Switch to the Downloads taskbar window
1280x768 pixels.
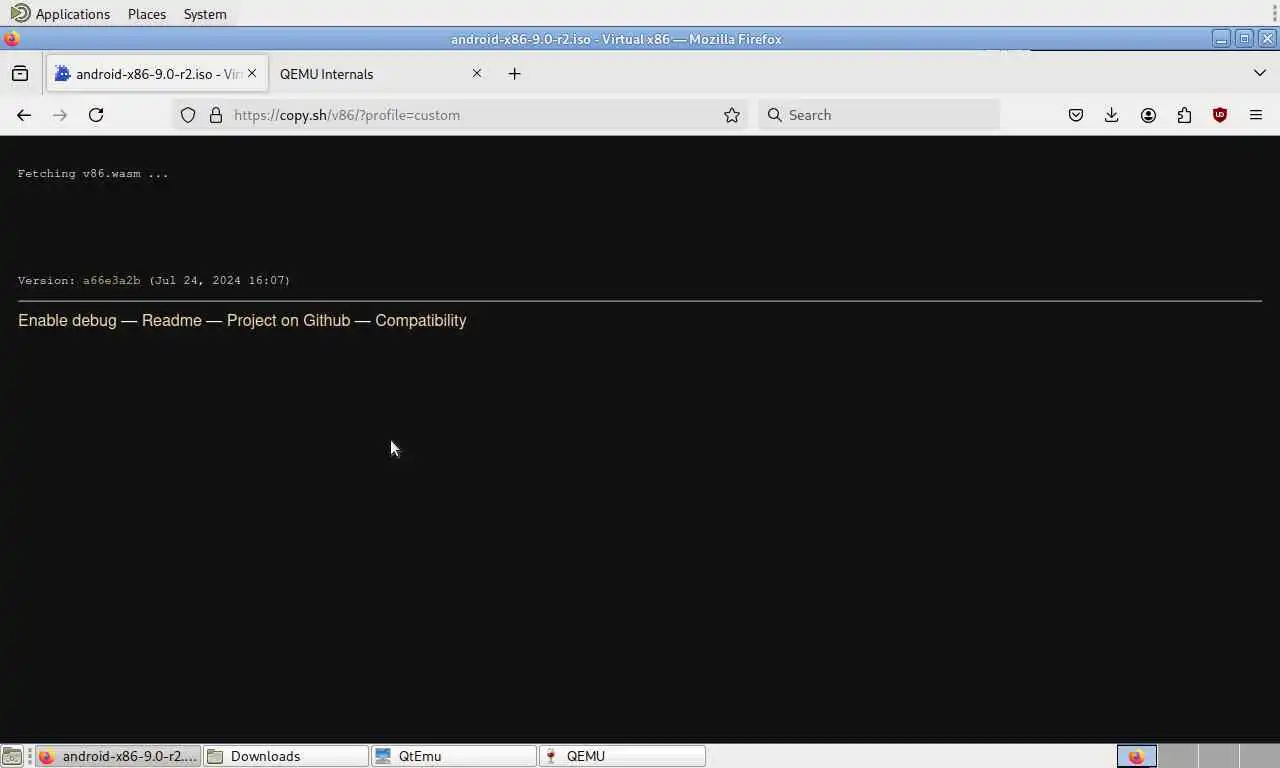click(286, 756)
